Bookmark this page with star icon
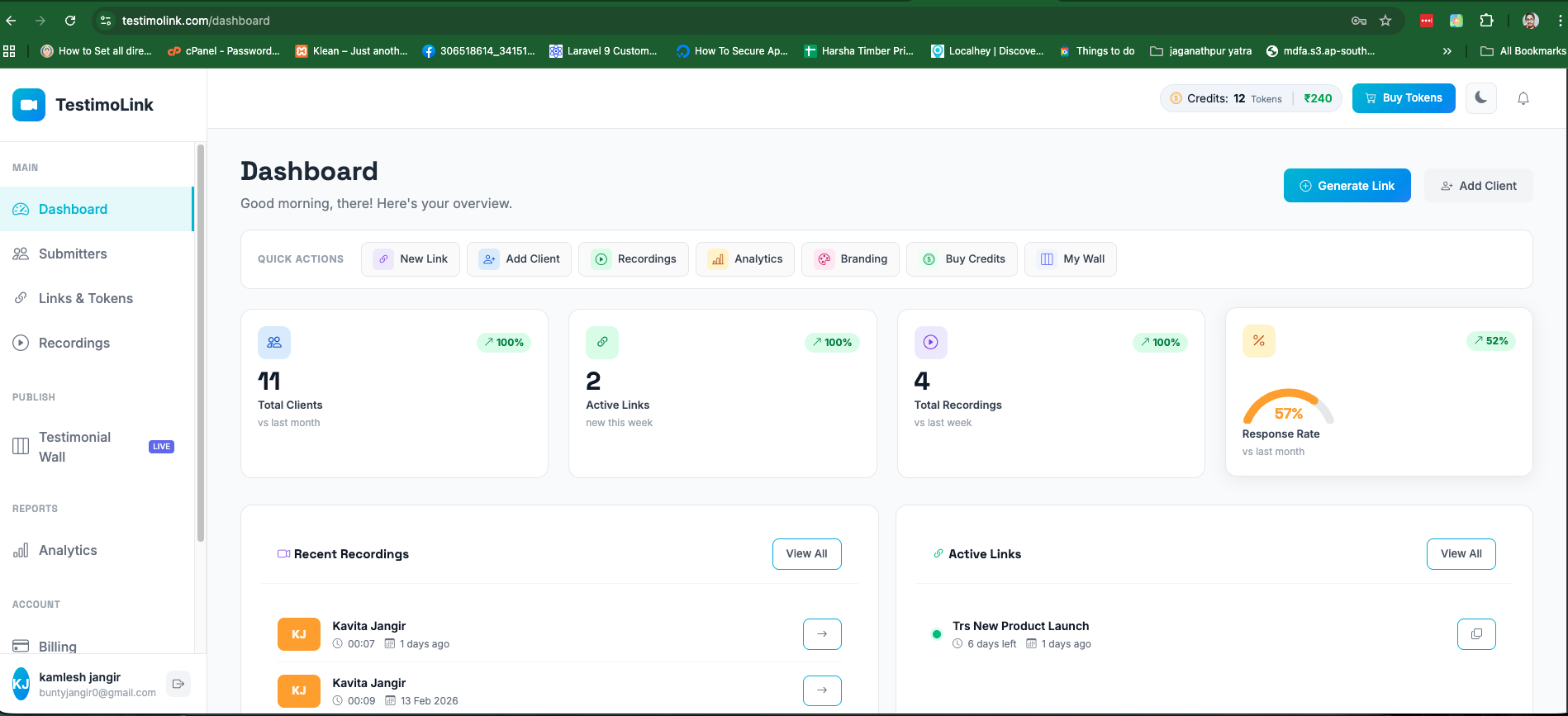Image resolution: width=1568 pixels, height=716 pixels. click(1385, 21)
